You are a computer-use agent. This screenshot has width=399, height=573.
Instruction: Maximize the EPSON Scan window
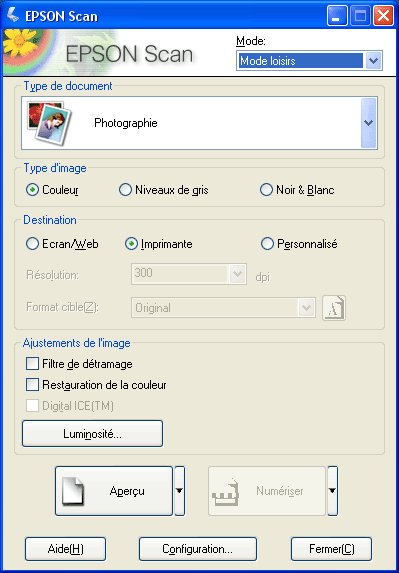coord(360,16)
